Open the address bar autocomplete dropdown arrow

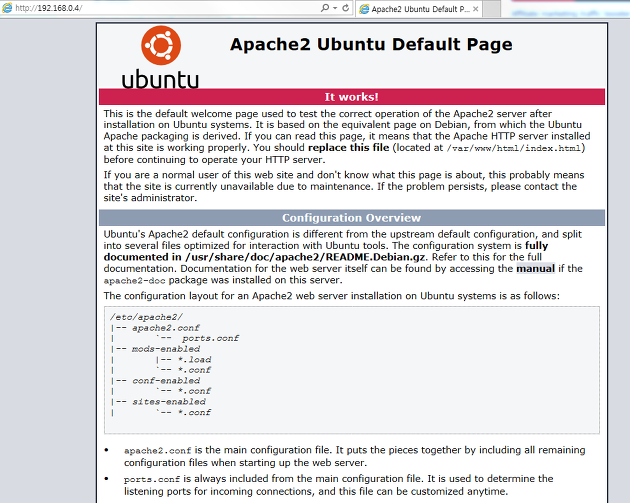334,8
